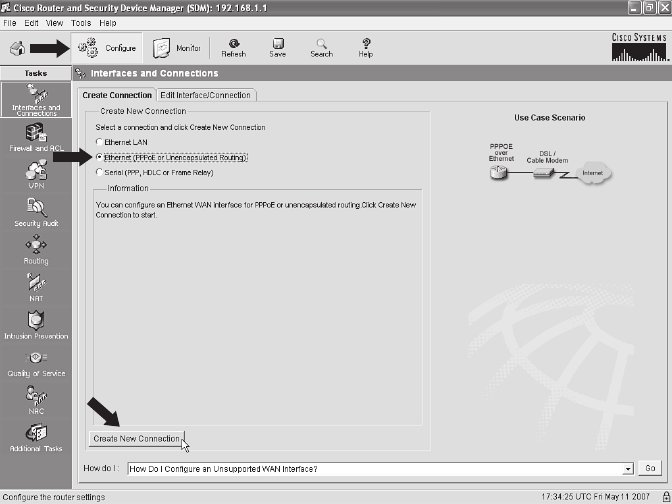
Task: Switch to Monitor mode
Action: click(177, 48)
